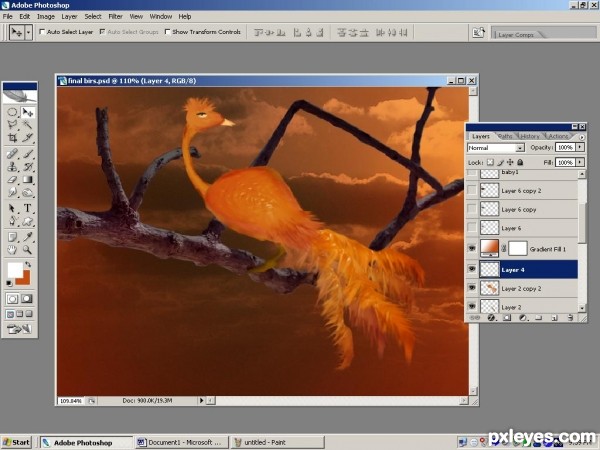
Task: Select the History Brush tool
Action: [28, 166]
